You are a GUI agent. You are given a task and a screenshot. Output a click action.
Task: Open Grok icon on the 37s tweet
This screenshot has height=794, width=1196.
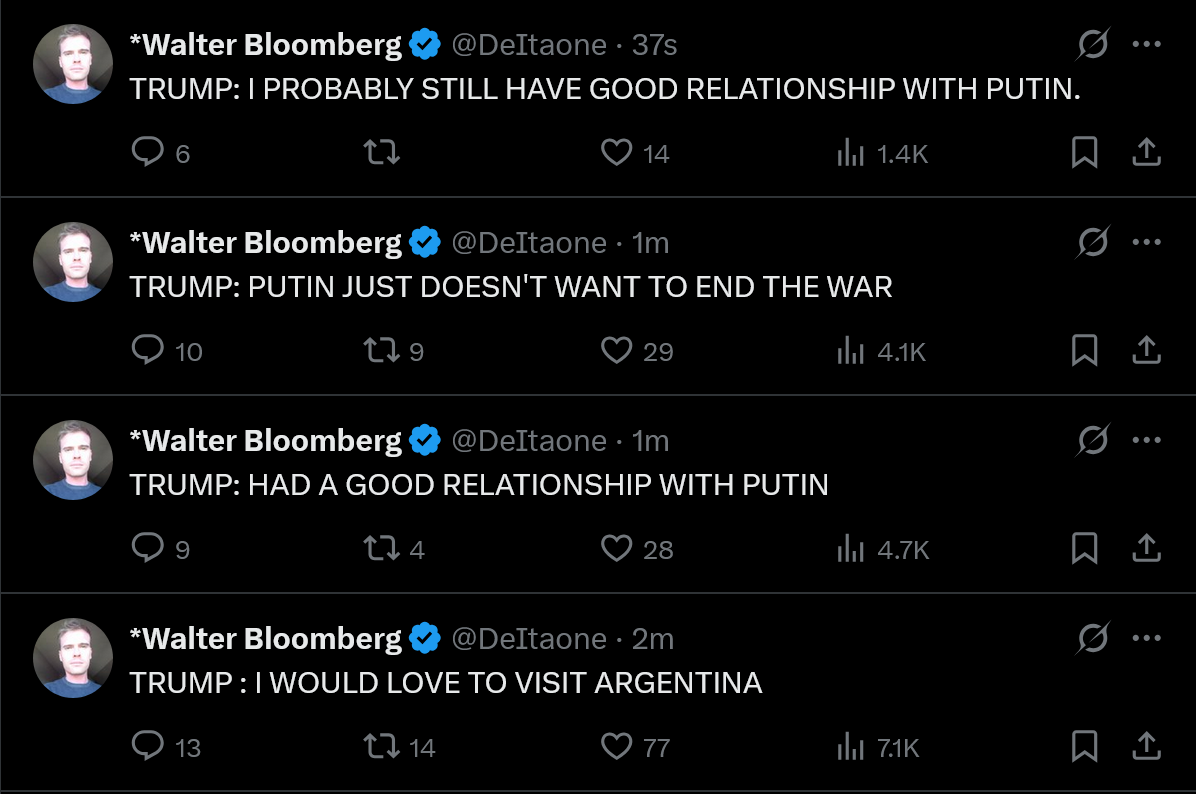[x=1093, y=44]
